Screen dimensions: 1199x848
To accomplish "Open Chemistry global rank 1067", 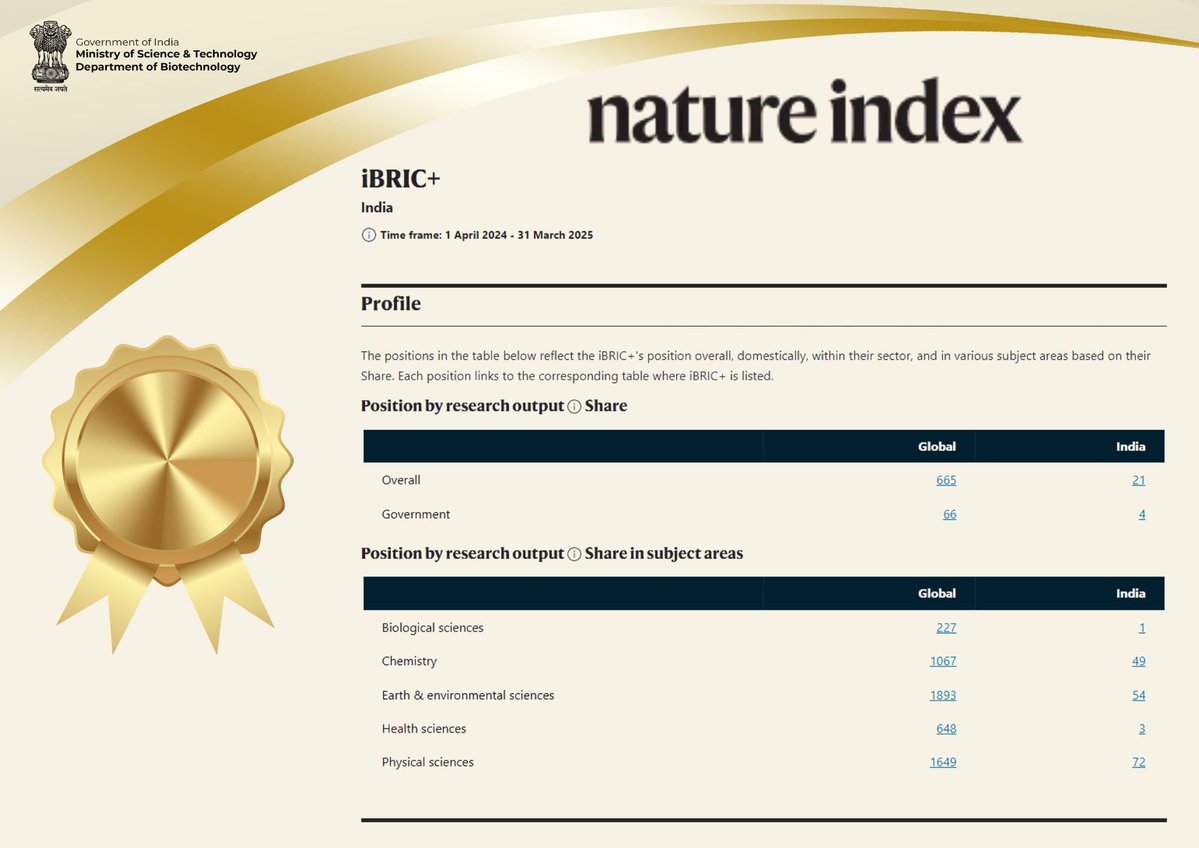I will [943, 661].
